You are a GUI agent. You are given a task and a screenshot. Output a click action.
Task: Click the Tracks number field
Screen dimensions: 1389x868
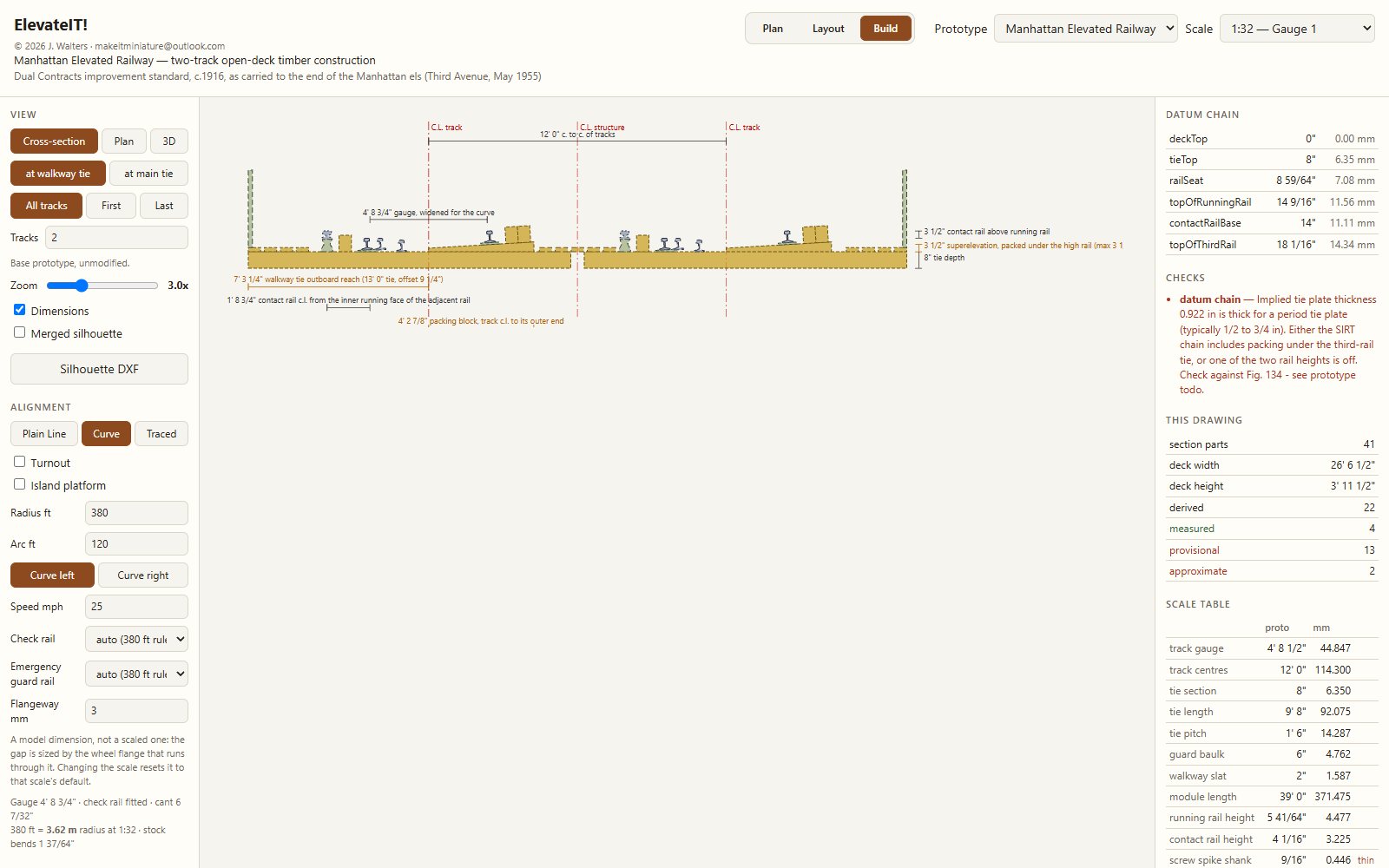pos(116,238)
